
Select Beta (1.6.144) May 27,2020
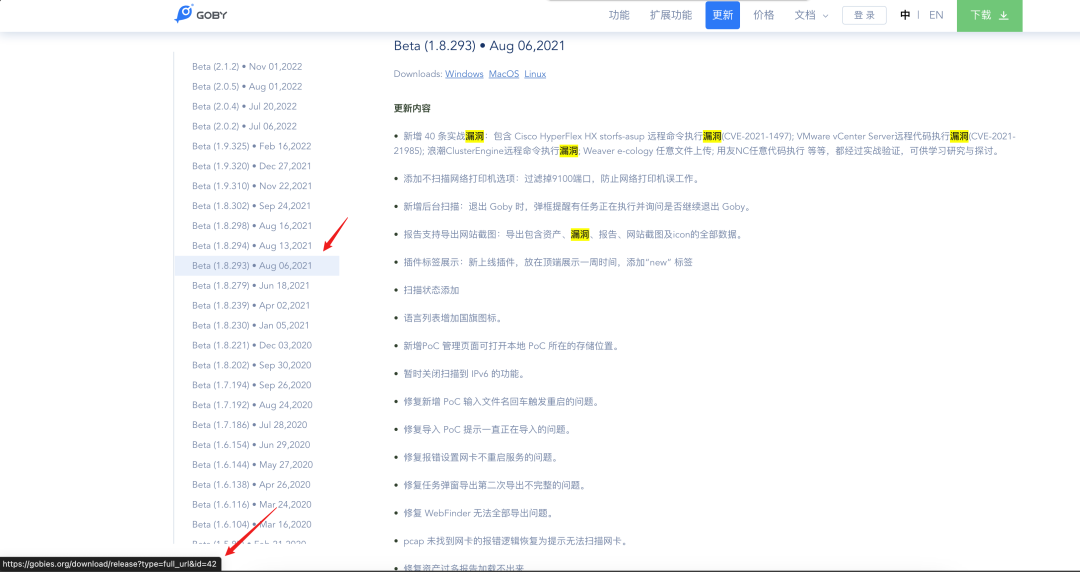click(253, 465)
